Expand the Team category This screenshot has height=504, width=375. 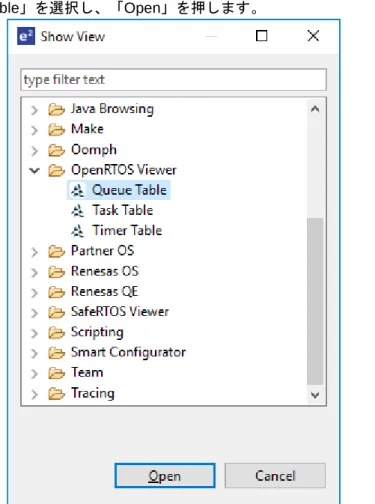pos(34,373)
